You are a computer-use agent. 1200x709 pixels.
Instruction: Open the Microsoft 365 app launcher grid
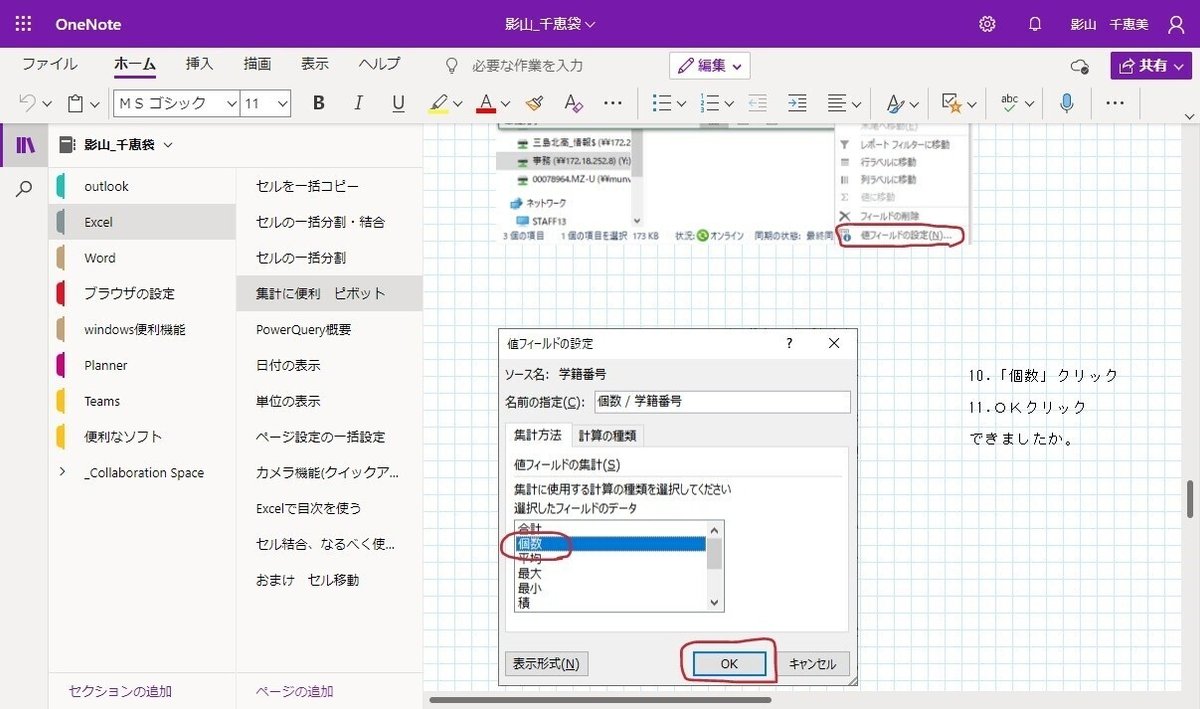pyautogui.click(x=22, y=23)
